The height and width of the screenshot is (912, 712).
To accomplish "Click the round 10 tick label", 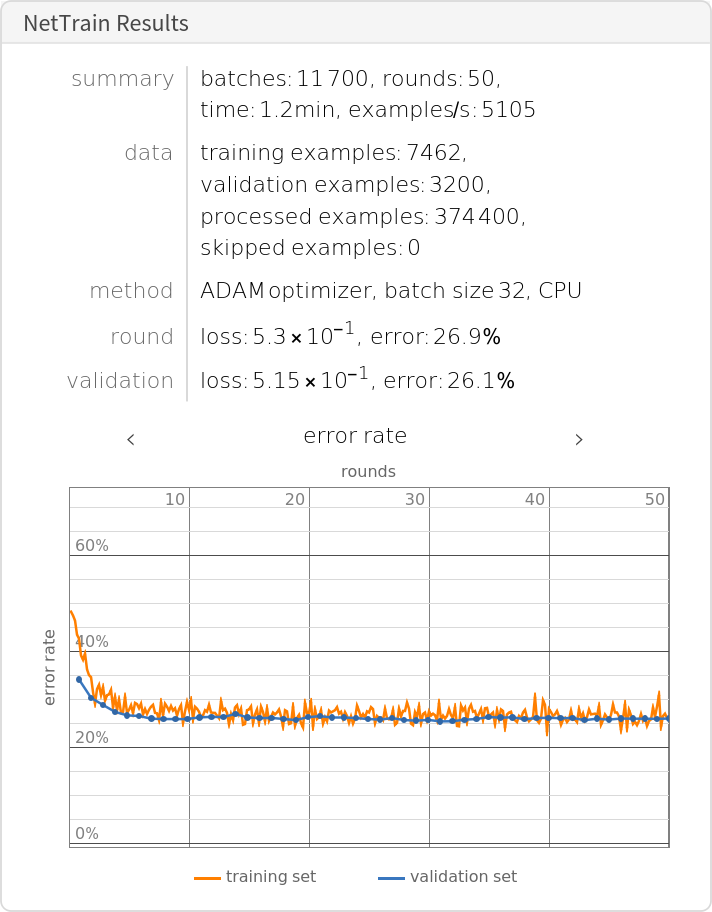I will coord(175,499).
